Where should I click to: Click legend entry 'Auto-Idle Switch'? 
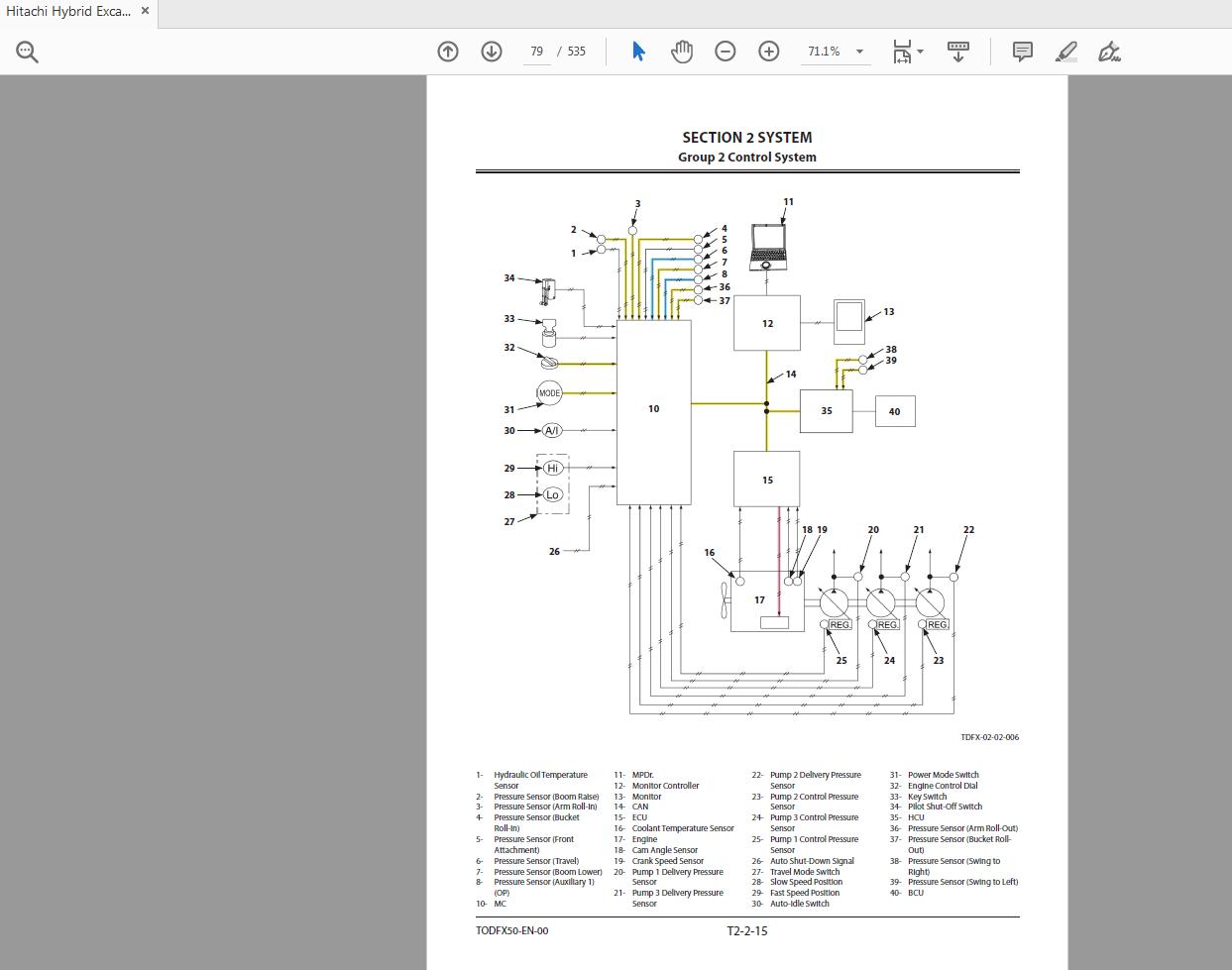point(800,904)
